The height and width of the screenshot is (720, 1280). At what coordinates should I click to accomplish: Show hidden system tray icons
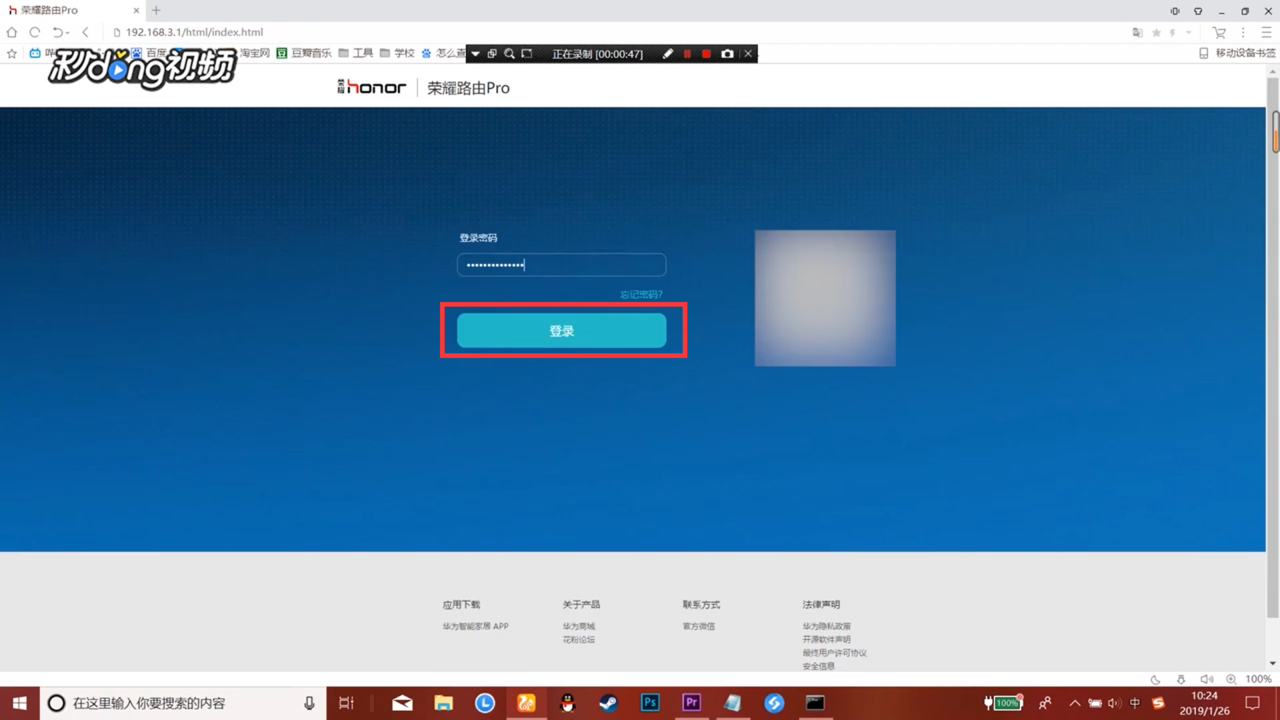click(1075, 703)
